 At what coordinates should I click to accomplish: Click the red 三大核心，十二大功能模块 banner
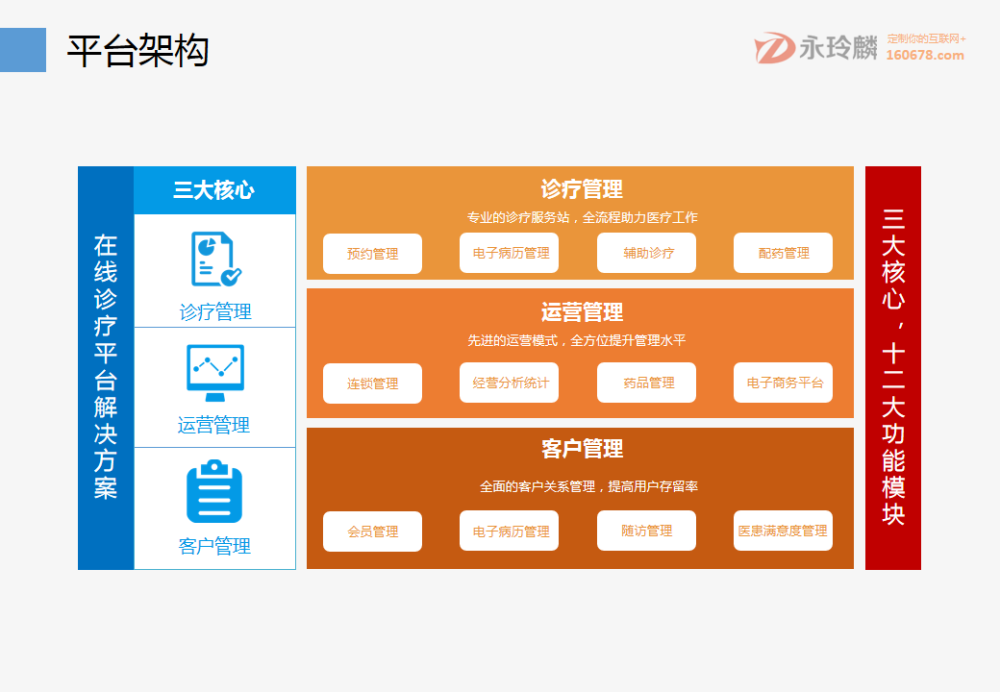(893, 367)
